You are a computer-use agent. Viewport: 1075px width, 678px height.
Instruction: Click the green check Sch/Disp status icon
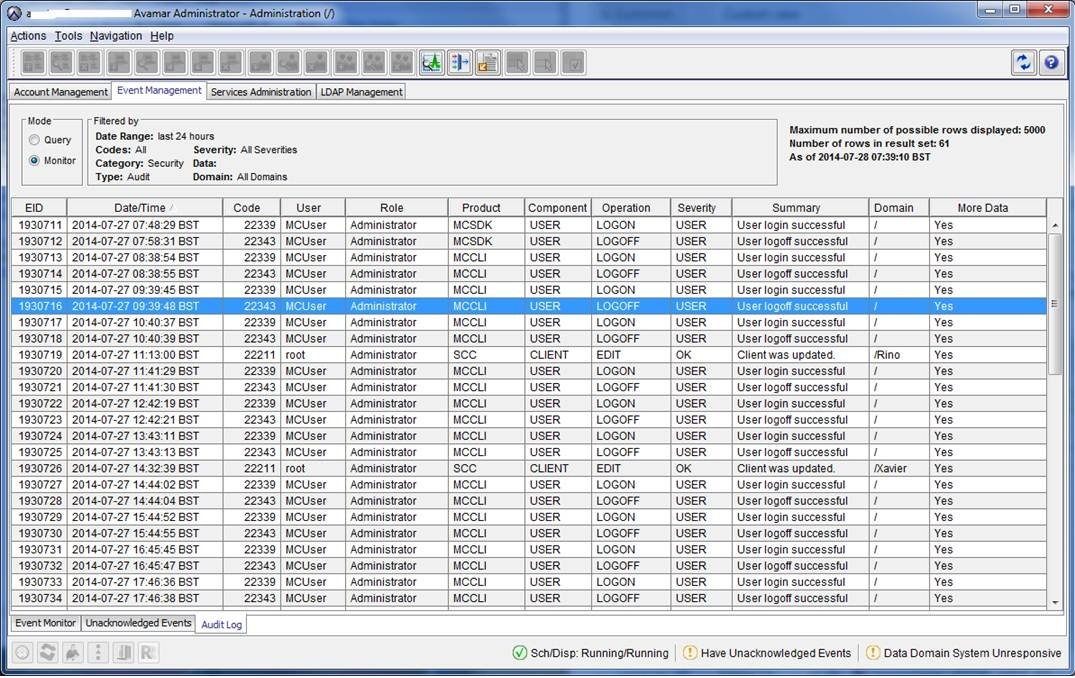(x=520, y=653)
